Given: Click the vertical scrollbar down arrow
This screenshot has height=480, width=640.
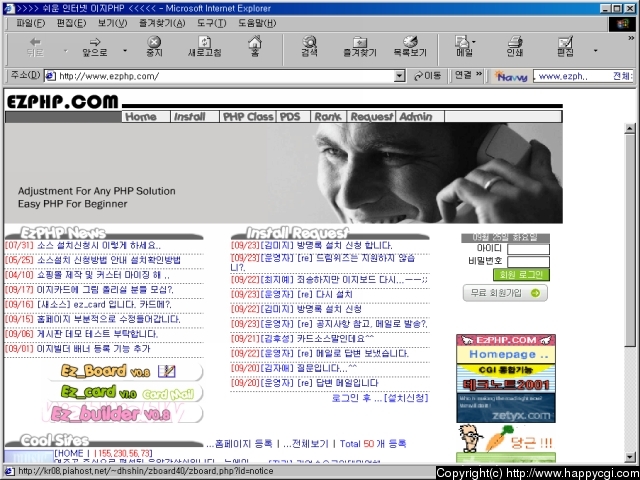Looking at the screenshot, I should [x=630, y=457].
